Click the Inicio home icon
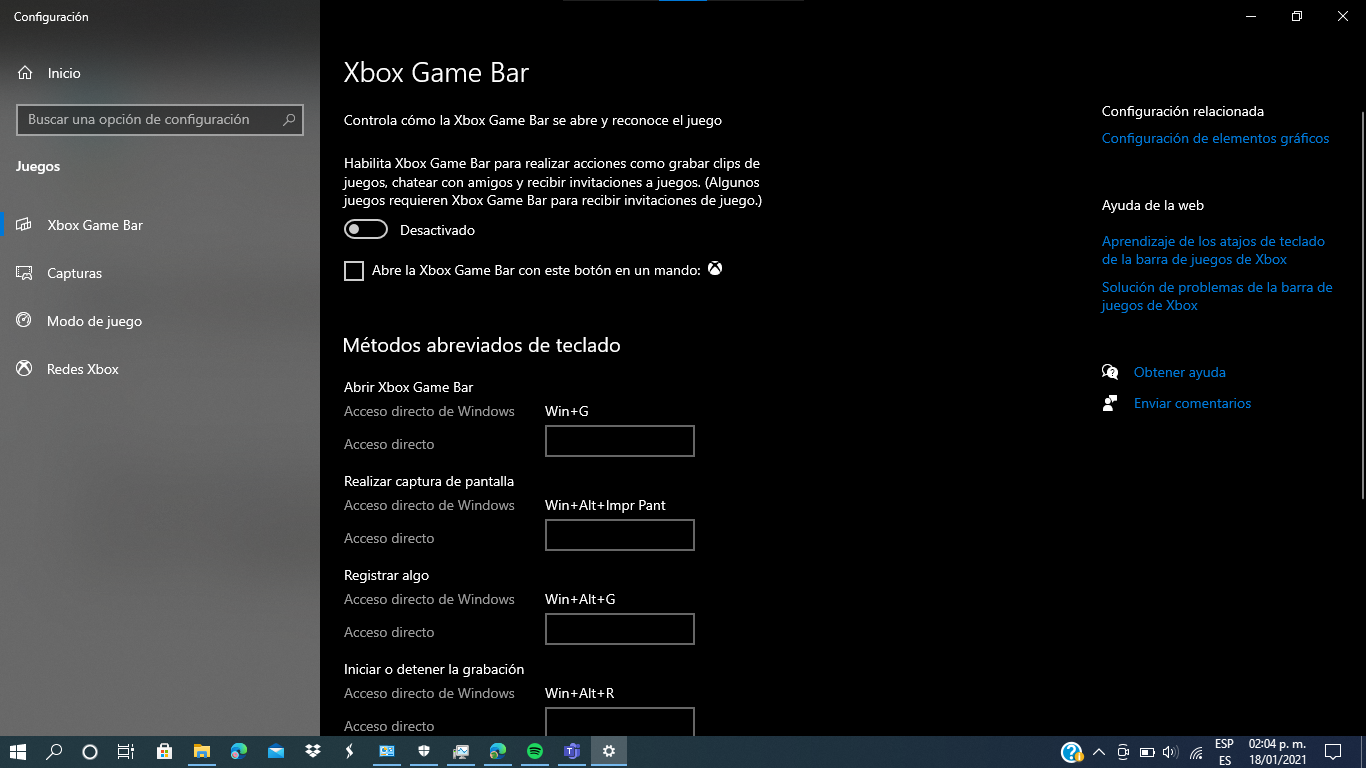1366x768 pixels. (x=24, y=72)
